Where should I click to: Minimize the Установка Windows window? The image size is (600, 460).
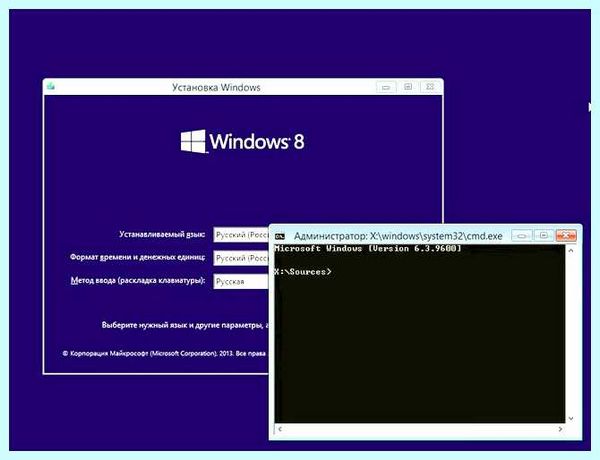coord(386,87)
